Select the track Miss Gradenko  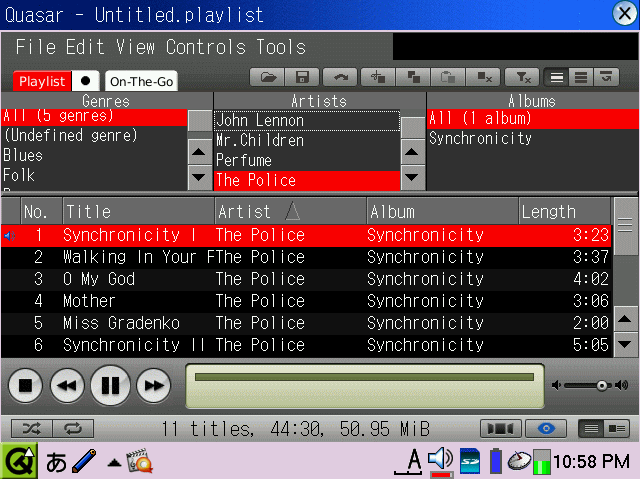pos(306,323)
